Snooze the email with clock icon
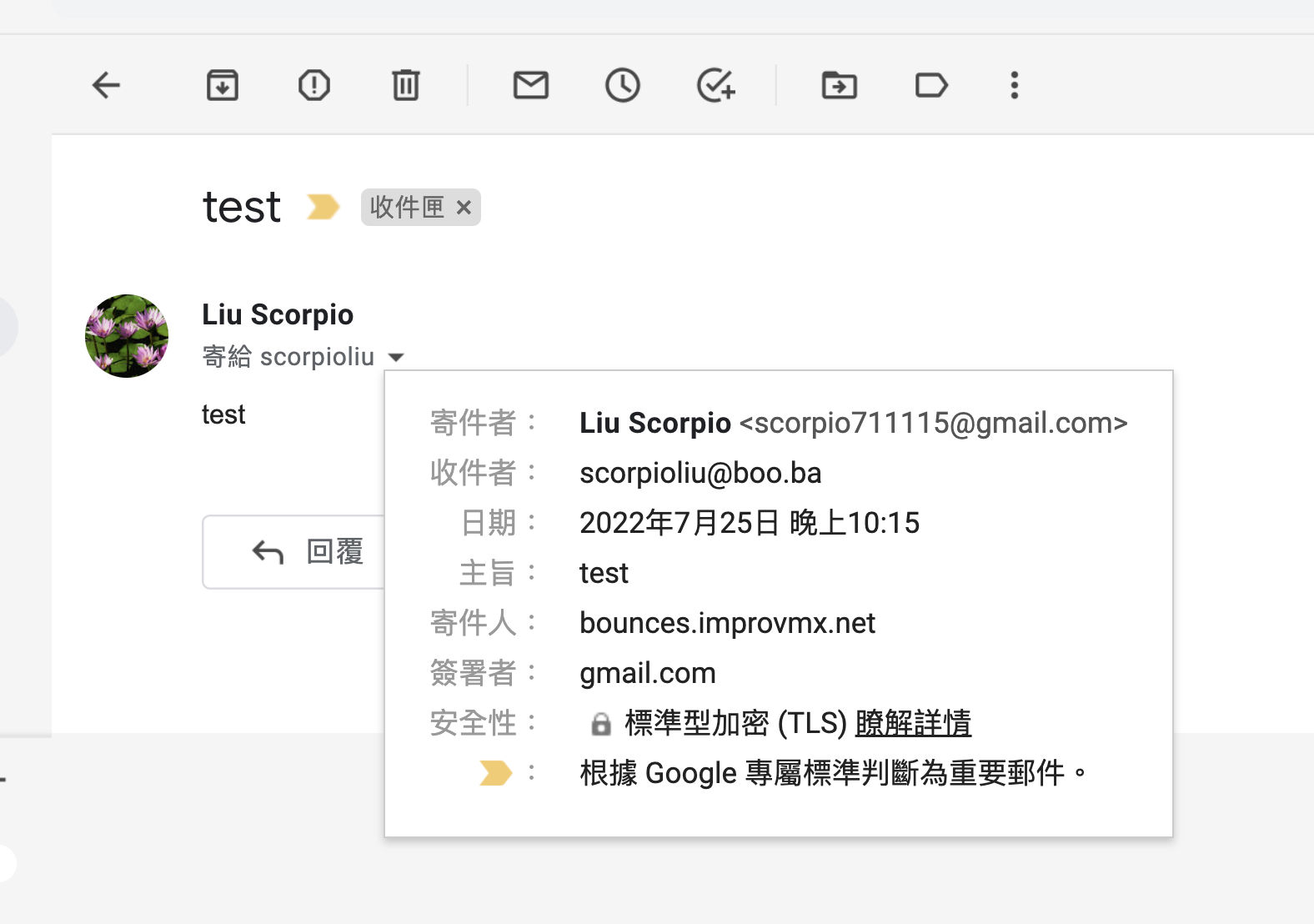 623,85
